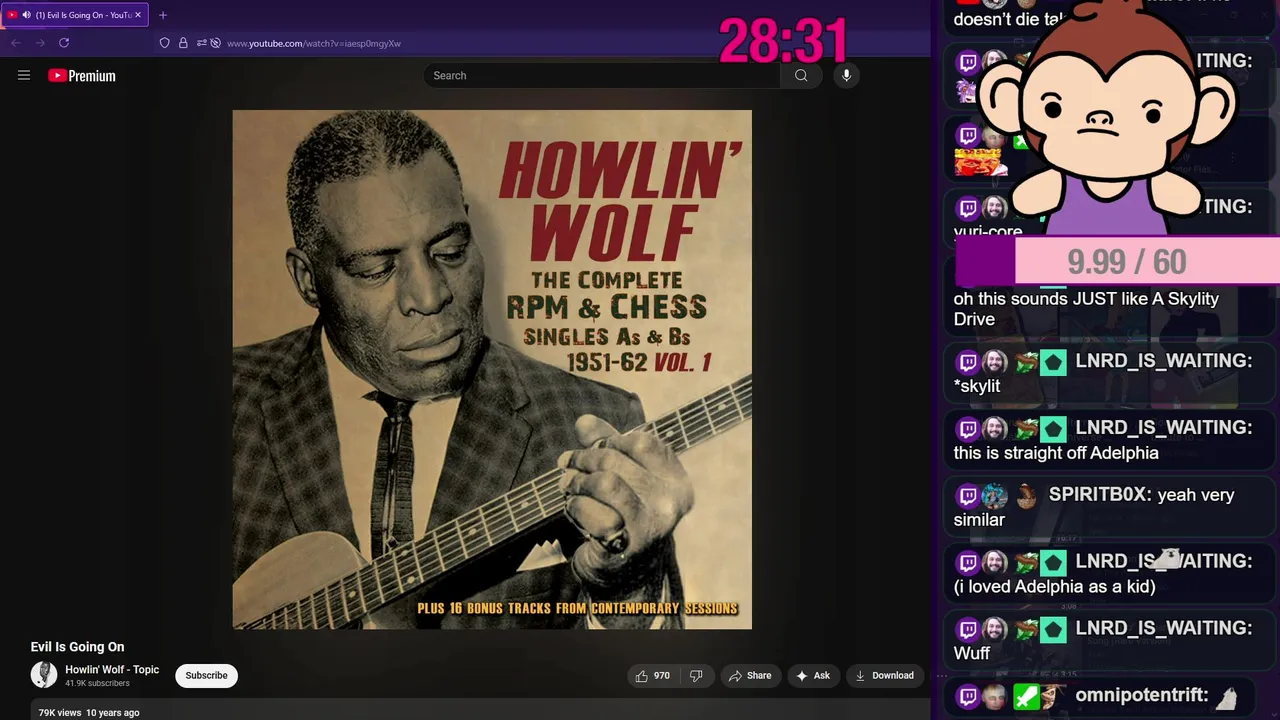
Task: Click the 9.99 / 60 progress bar
Action: coord(1117,262)
